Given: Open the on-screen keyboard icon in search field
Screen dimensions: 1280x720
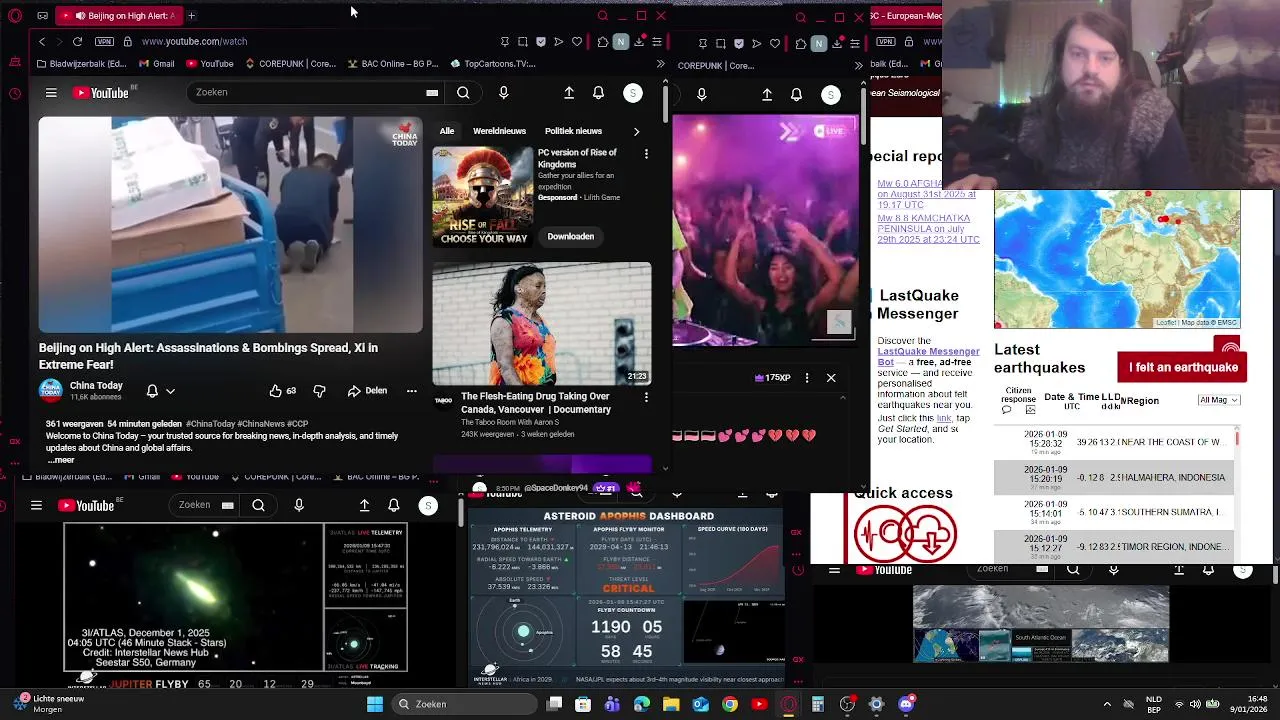Looking at the screenshot, I should coord(432,92).
